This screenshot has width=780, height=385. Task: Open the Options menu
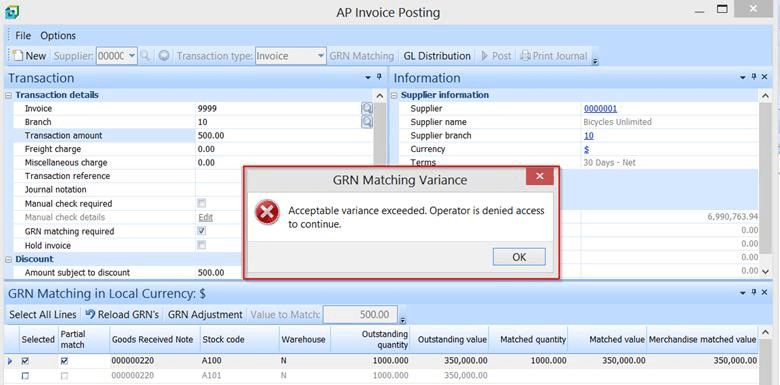[x=58, y=36]
